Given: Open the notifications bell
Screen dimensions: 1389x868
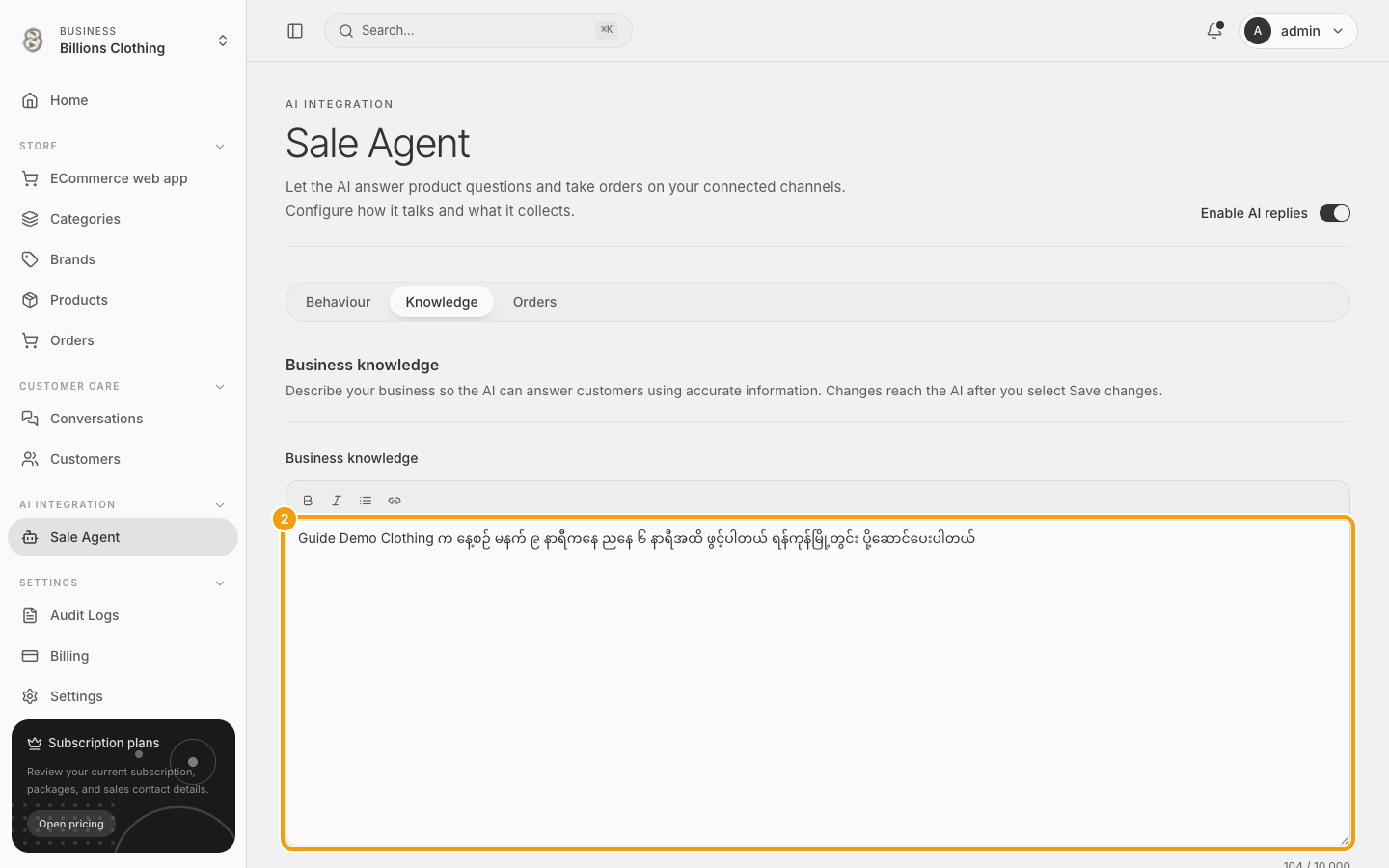Looking at the screenshot, I should click(1214, 31).
